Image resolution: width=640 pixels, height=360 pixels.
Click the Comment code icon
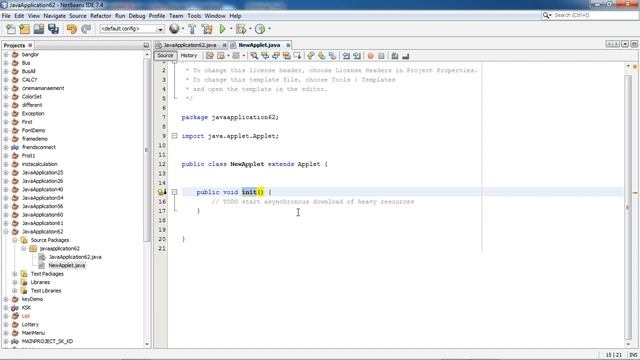click(395, 56)
